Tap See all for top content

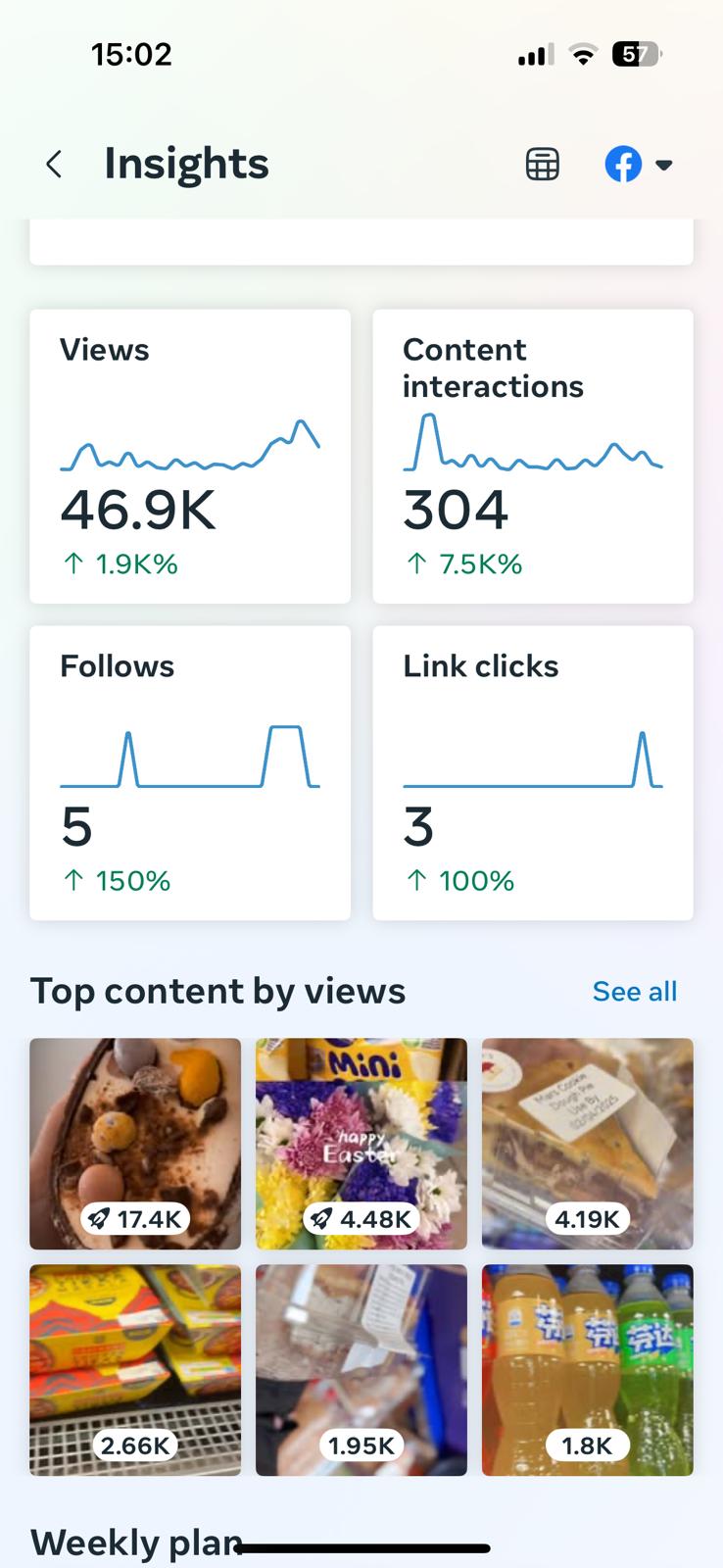pyautogui.click(x=634, y=992)
